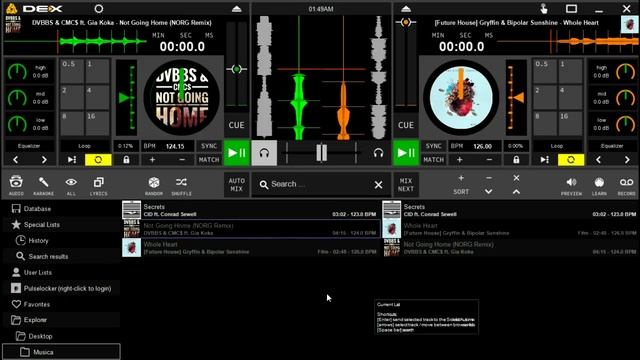
Task: Select the Musica folder
Action: pos(61,352)
